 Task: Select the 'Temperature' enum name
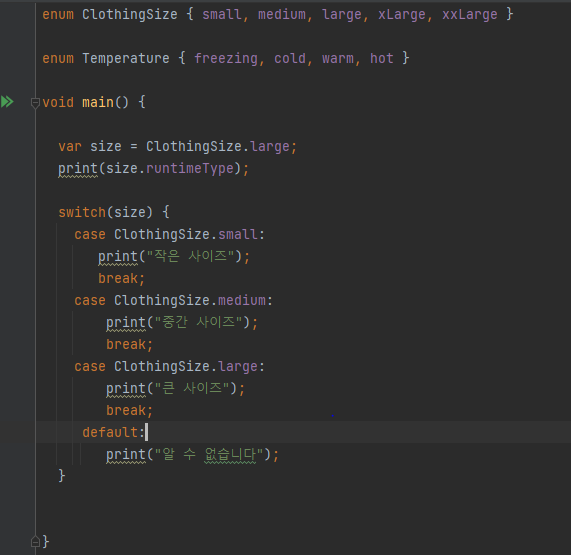[126, 58]
